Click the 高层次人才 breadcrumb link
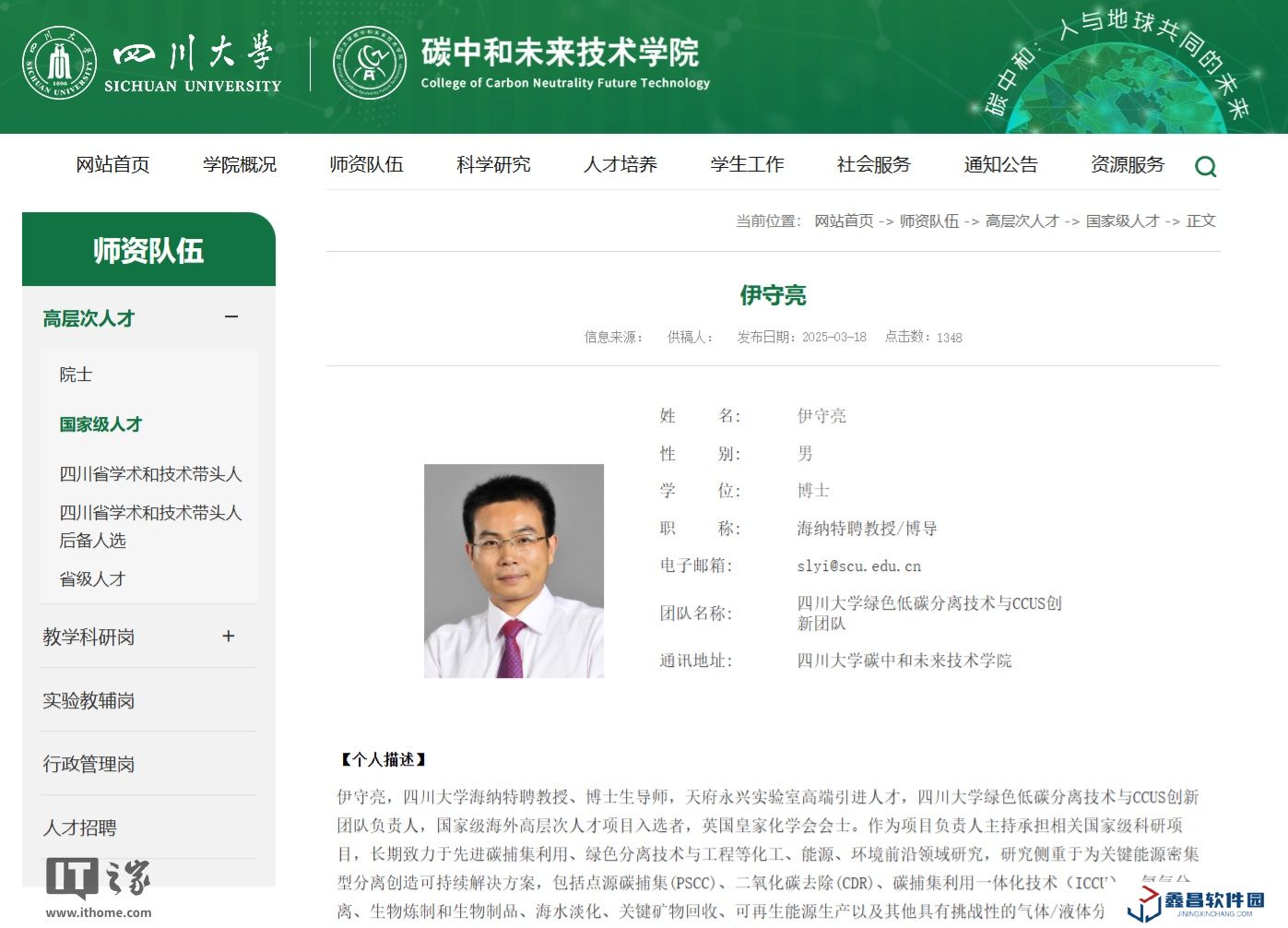 tap(1022, 221)
